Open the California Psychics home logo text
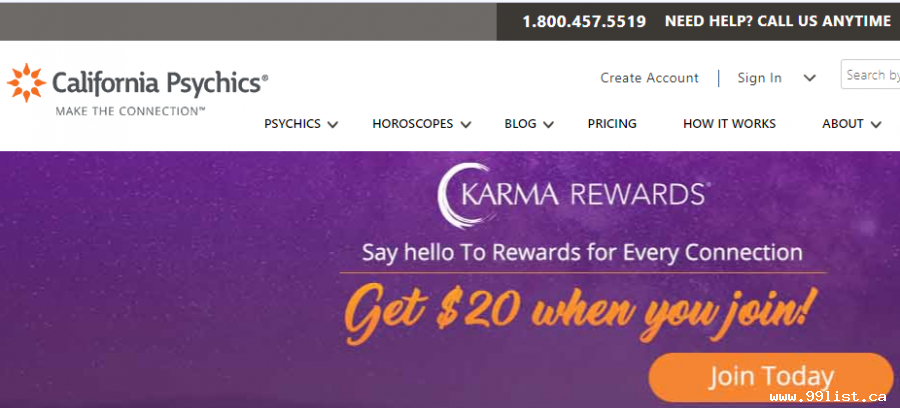900x408 pixels. [x=160, y=84]
